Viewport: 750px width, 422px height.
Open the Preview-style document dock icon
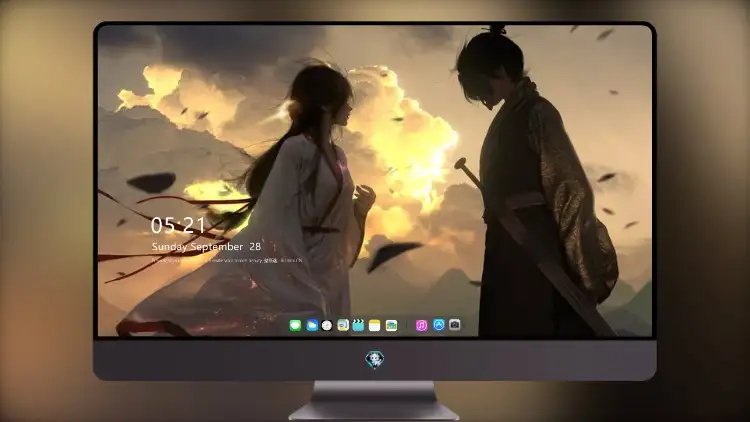342,325
